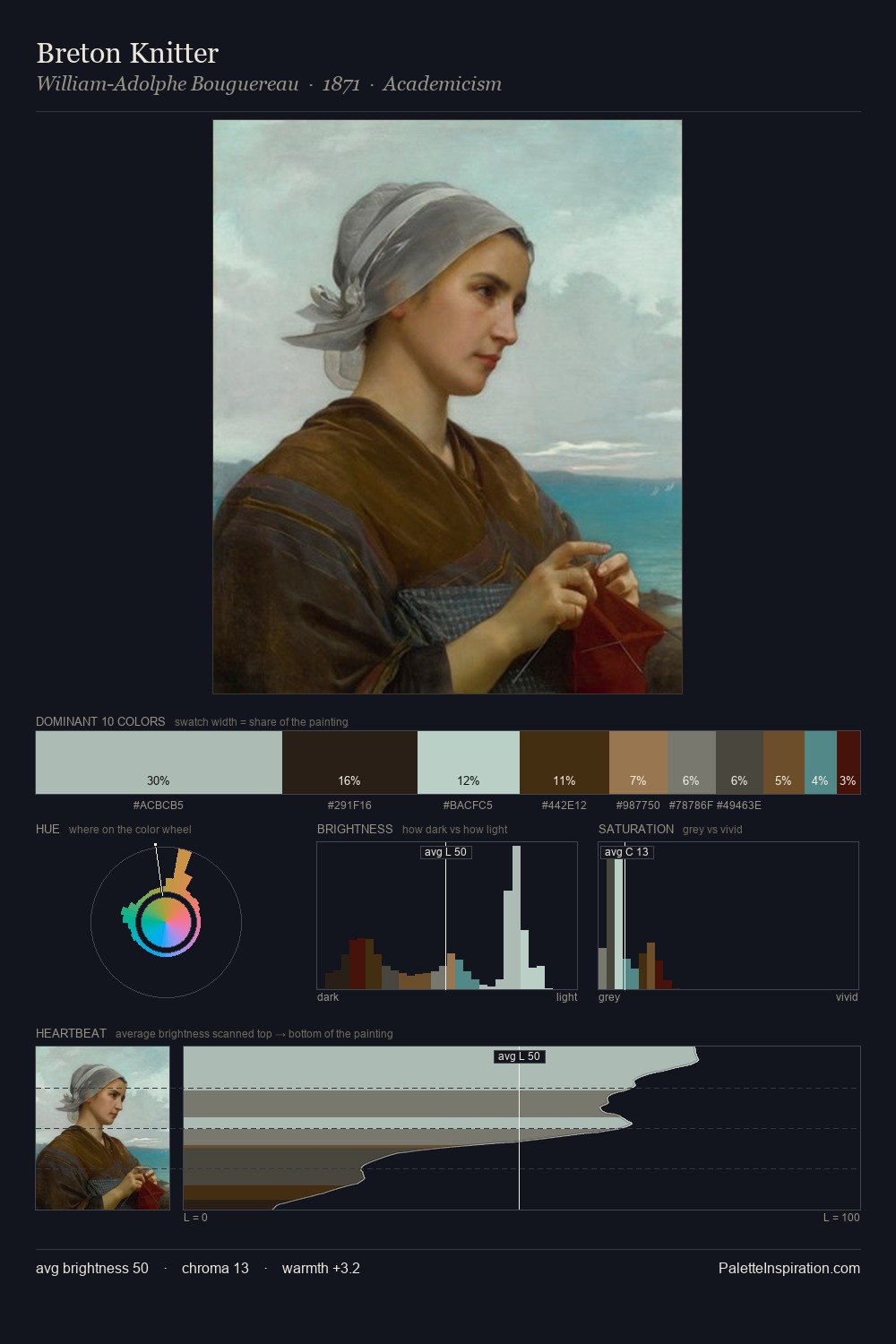Click the tallest pale bar in brightness histogram
This screenshot has height=1344, width=896.
tap(516, 918)
